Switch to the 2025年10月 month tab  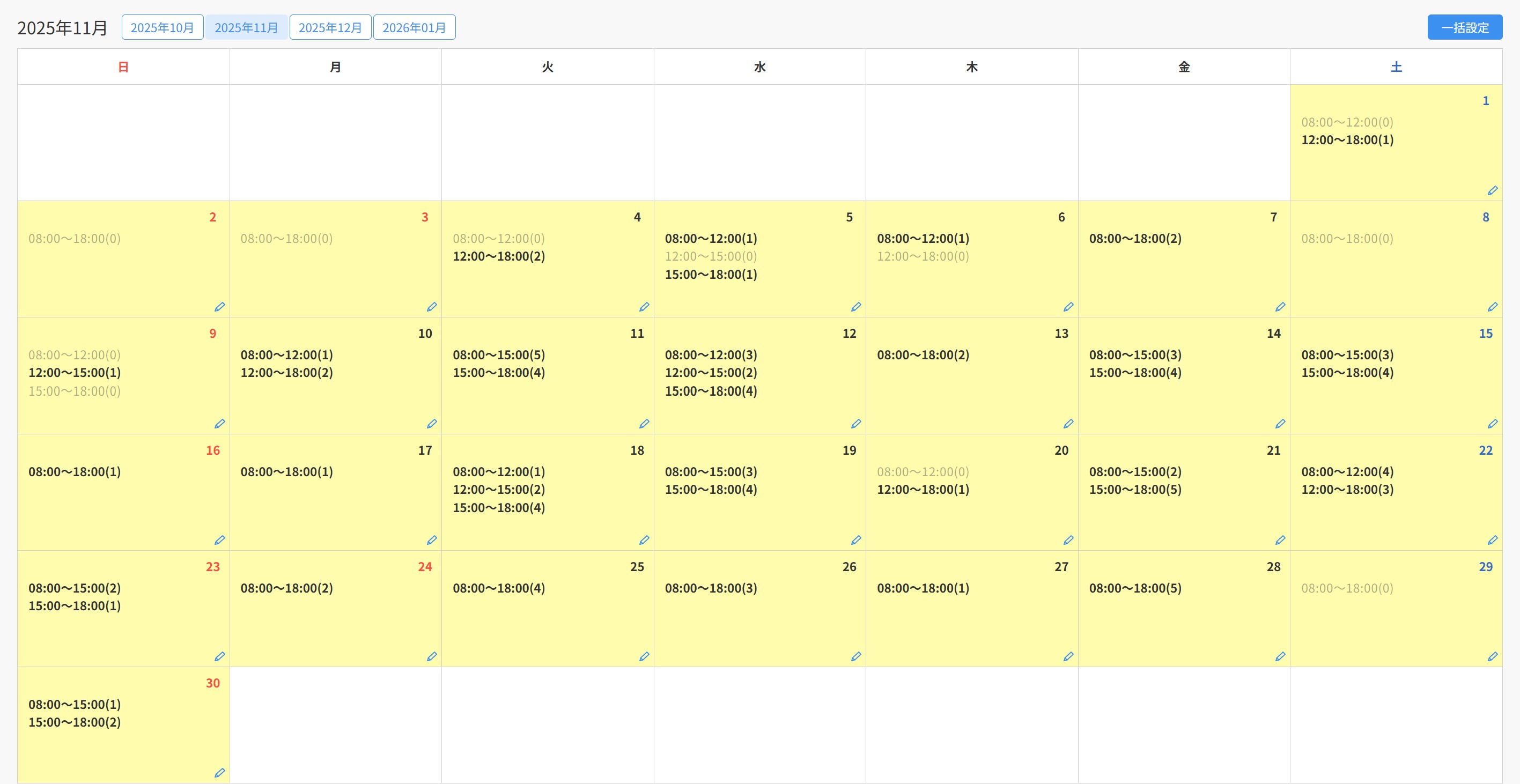[x=163, y=27]
